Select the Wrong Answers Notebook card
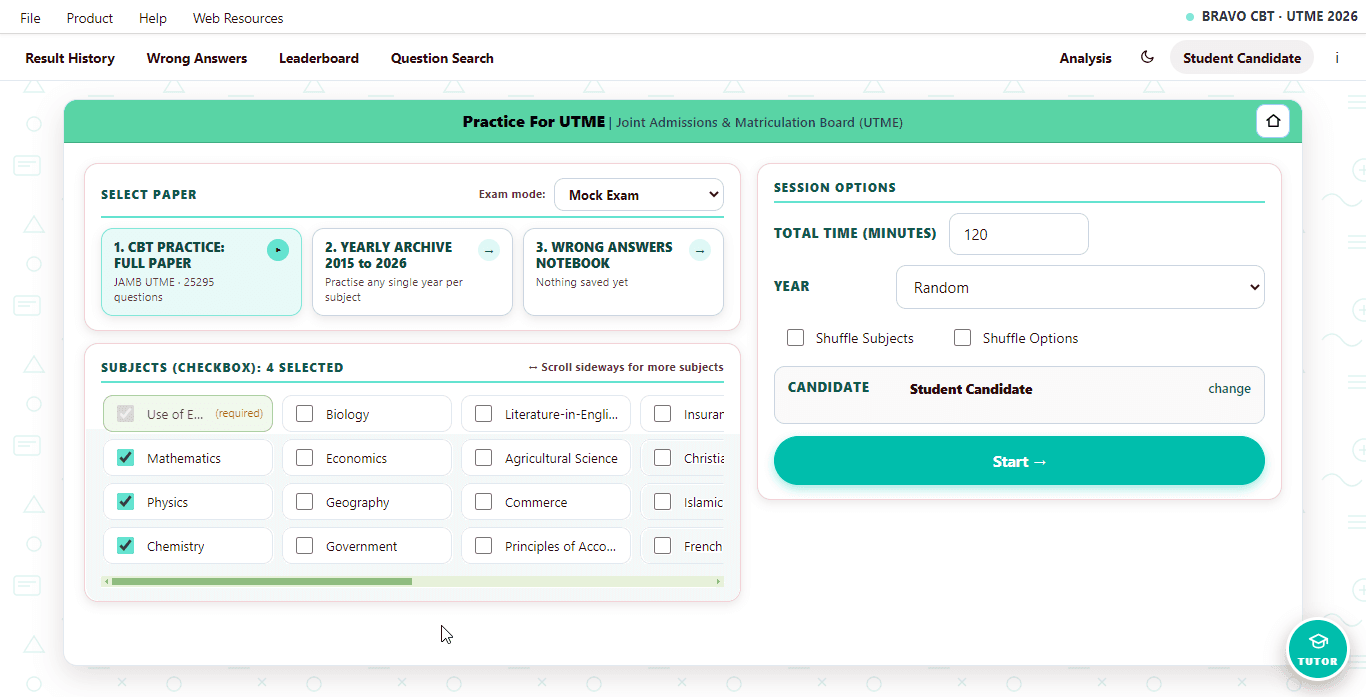 pos(623,272)
